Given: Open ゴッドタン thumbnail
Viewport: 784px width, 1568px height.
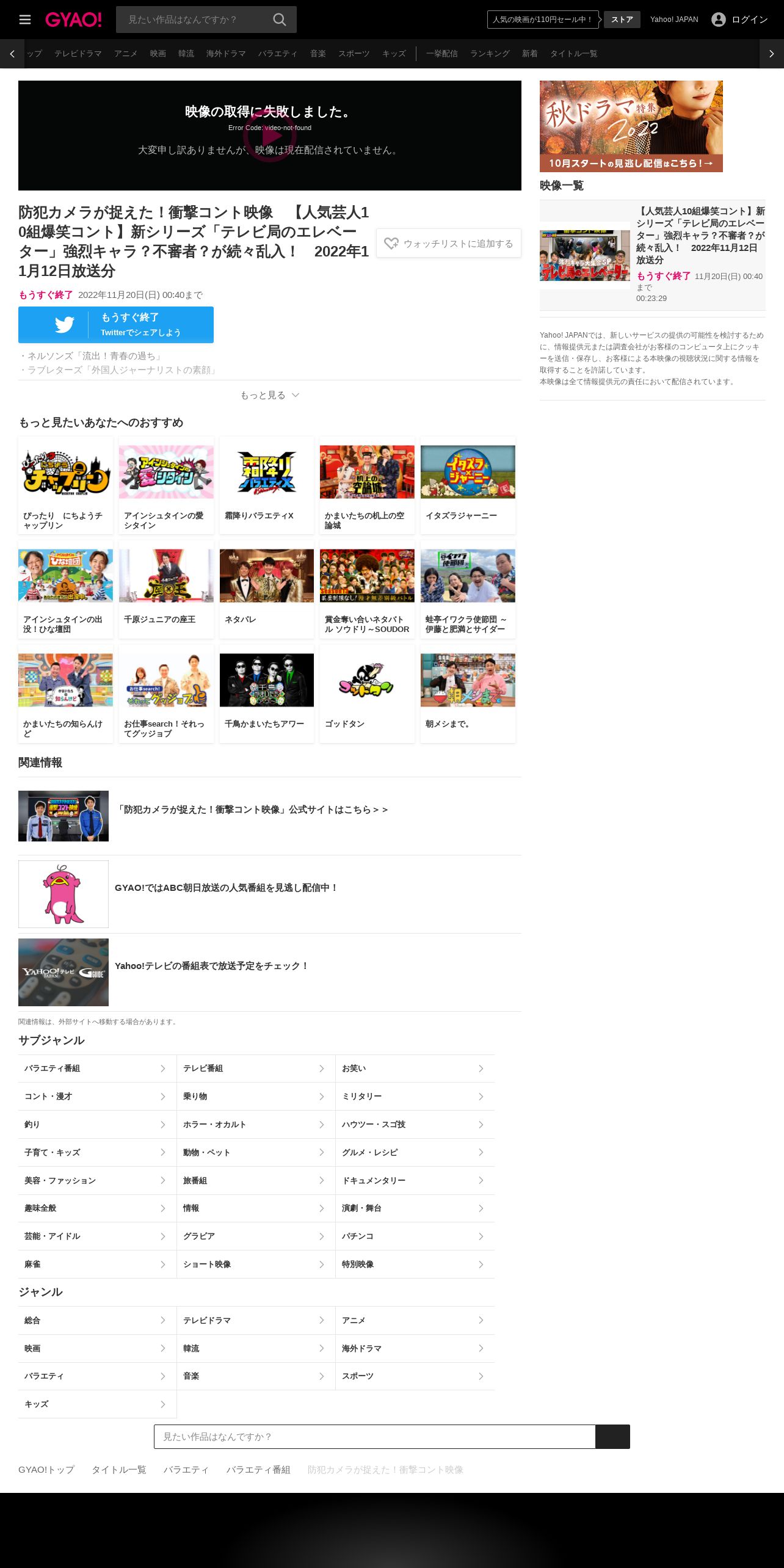Looking at the screenshot, I should (367, 680).
